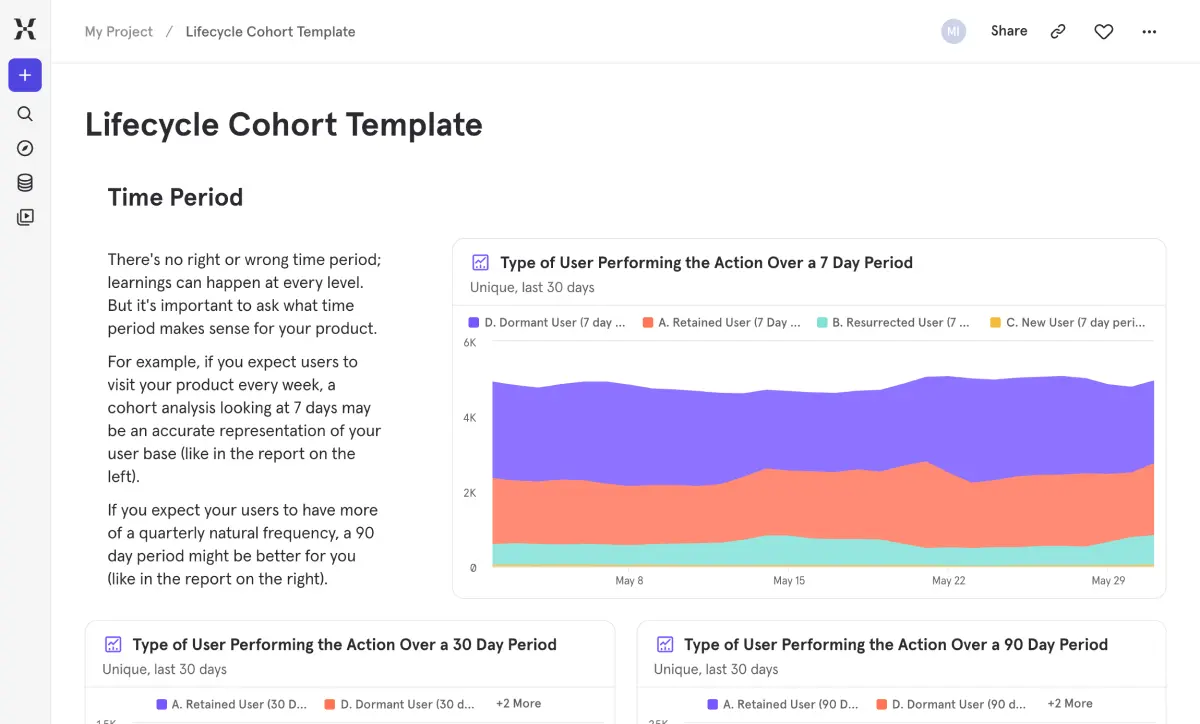Copy board link with the link icon

[x=1058, y=32]
